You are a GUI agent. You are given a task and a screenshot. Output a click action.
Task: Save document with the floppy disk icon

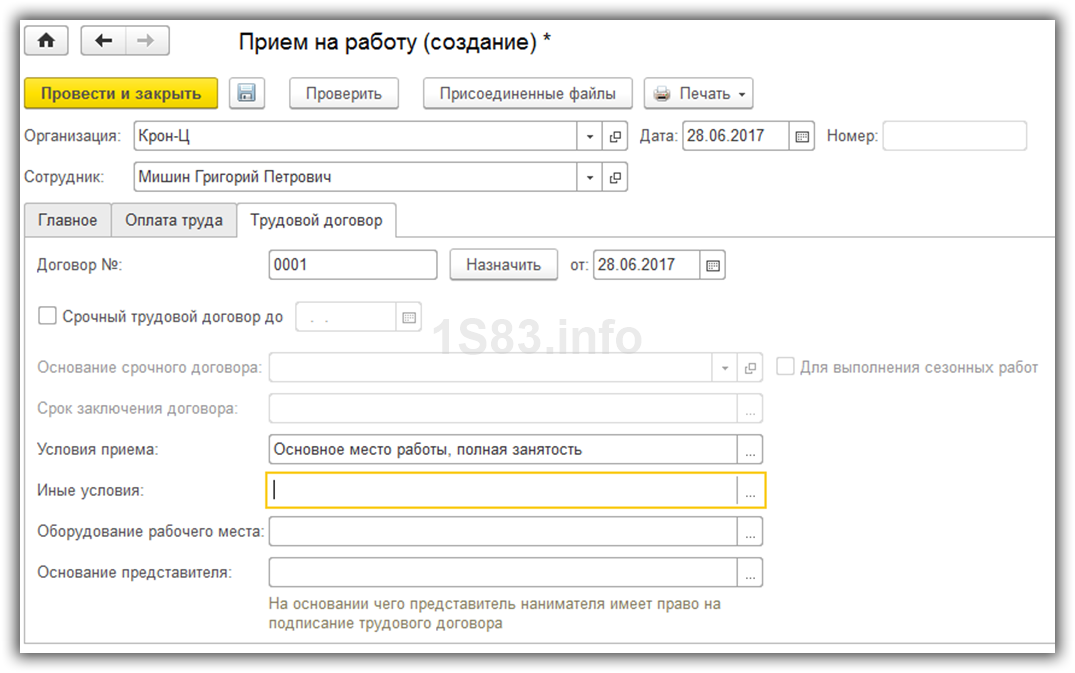click(246, 94)
